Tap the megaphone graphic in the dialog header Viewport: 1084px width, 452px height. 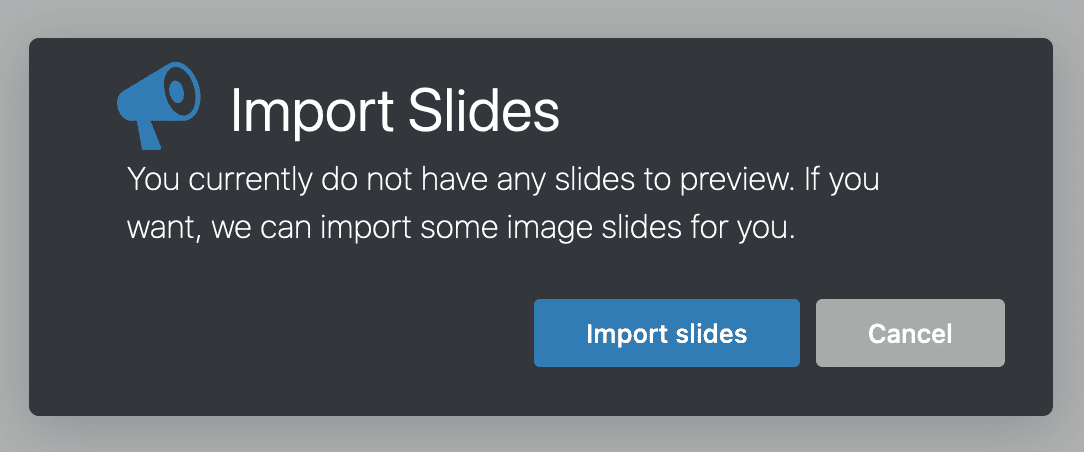pos(159,102)
